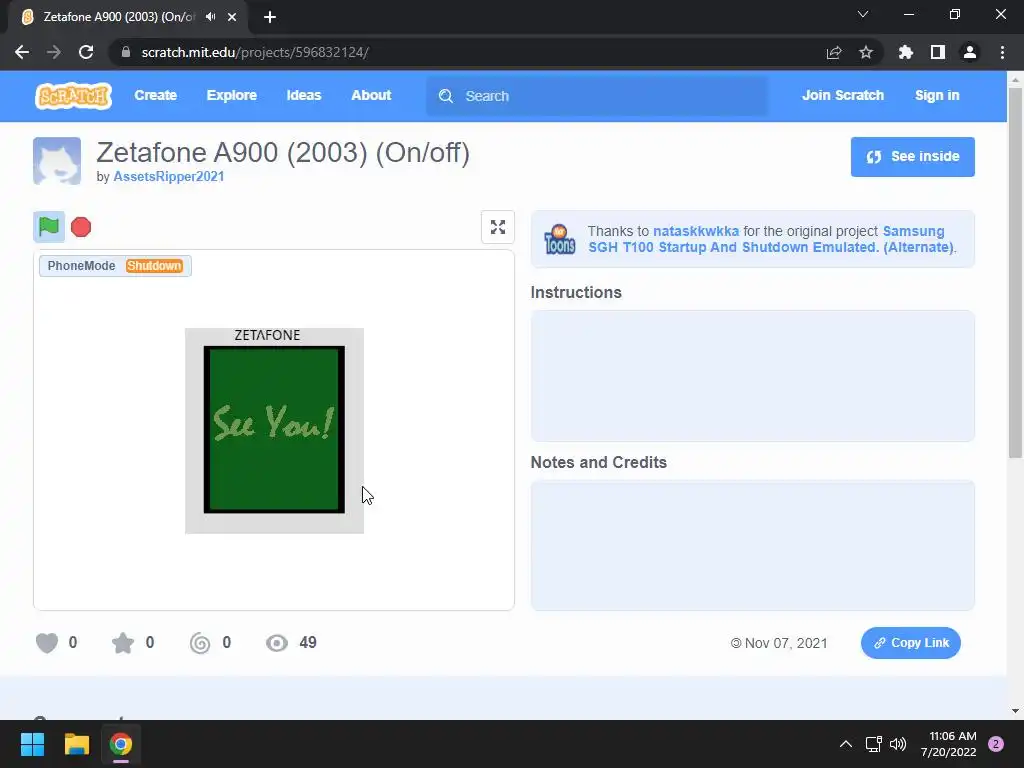Bookmark this page with star icon
The image size is (1024, 768).
tap(866, 52)
